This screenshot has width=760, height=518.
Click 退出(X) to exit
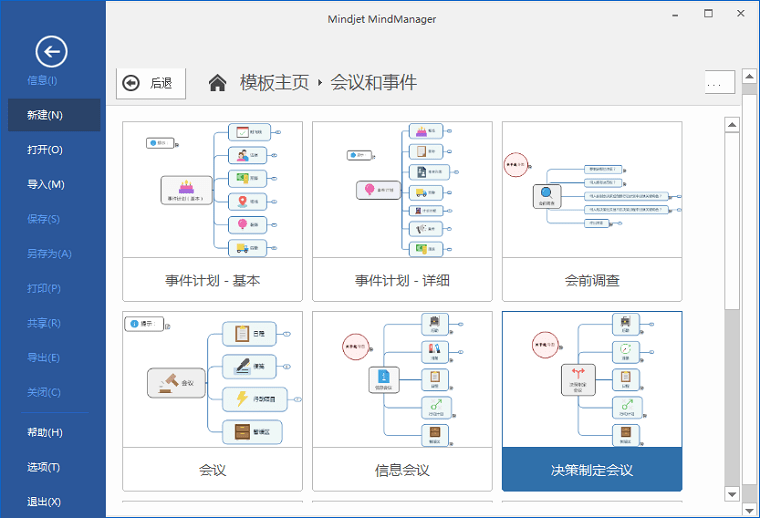coord(45,501)
